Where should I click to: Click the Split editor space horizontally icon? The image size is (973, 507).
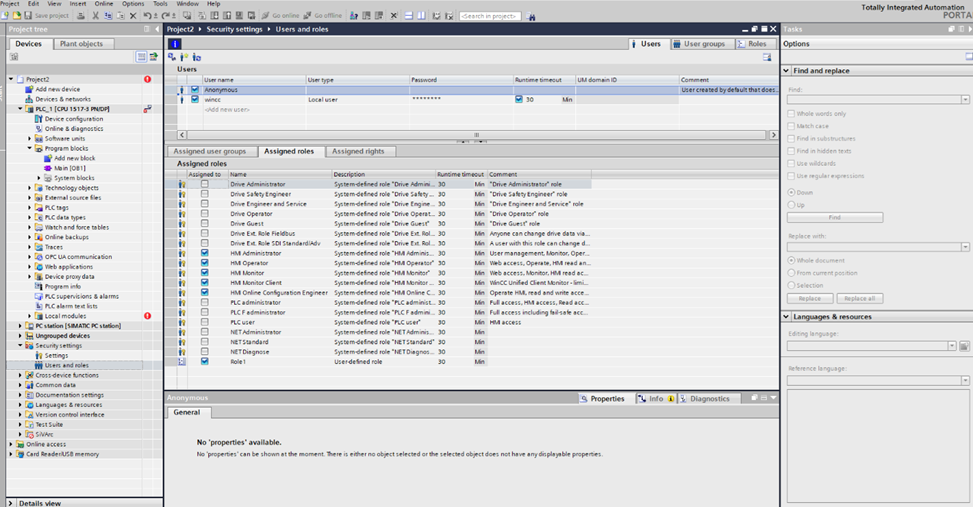coord(409,16)
